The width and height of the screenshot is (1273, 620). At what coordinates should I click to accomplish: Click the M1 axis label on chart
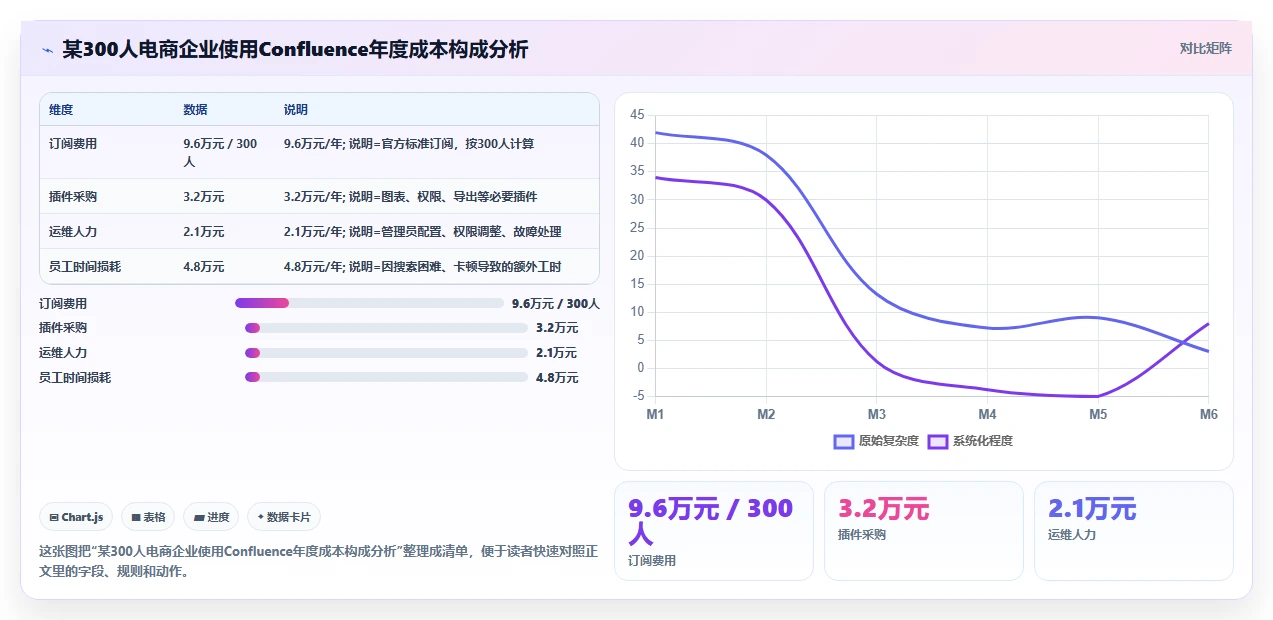[x=656, y=414]
